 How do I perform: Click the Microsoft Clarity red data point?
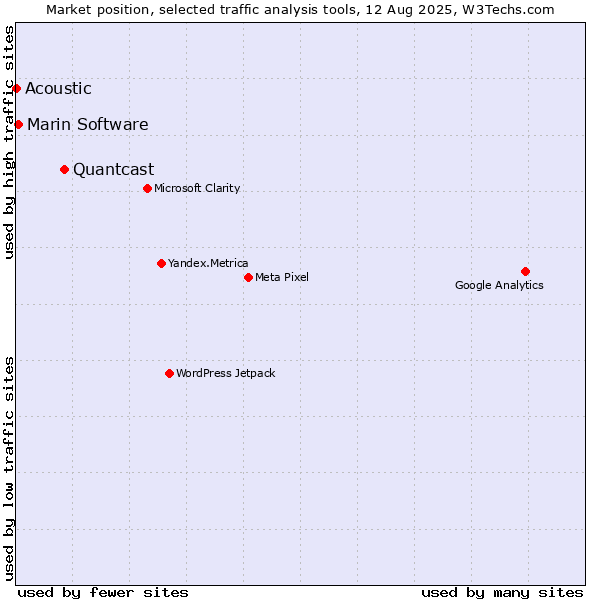pos(147,189)
